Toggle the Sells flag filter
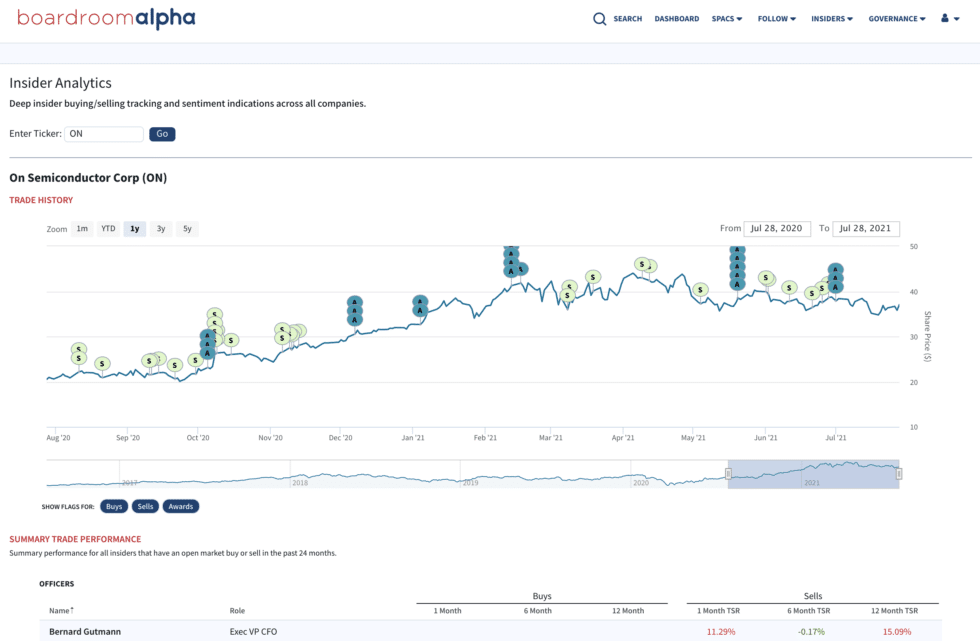This screenshot has height=641, width=980. [x=145, y=506]
